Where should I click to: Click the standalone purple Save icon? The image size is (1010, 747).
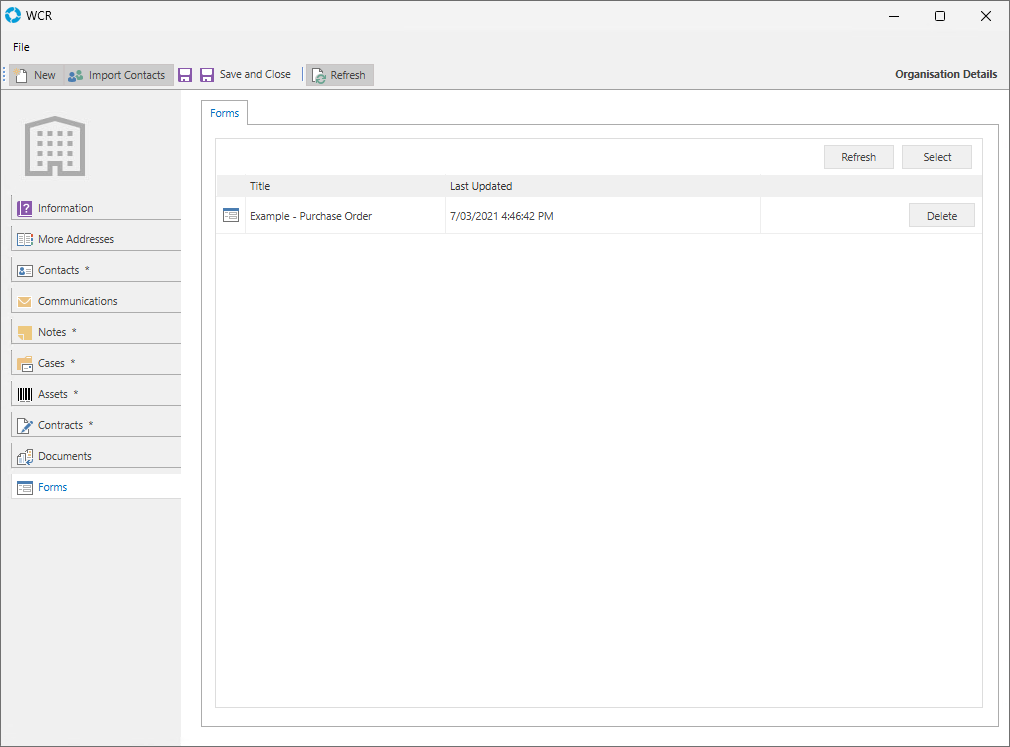[185, 75]
